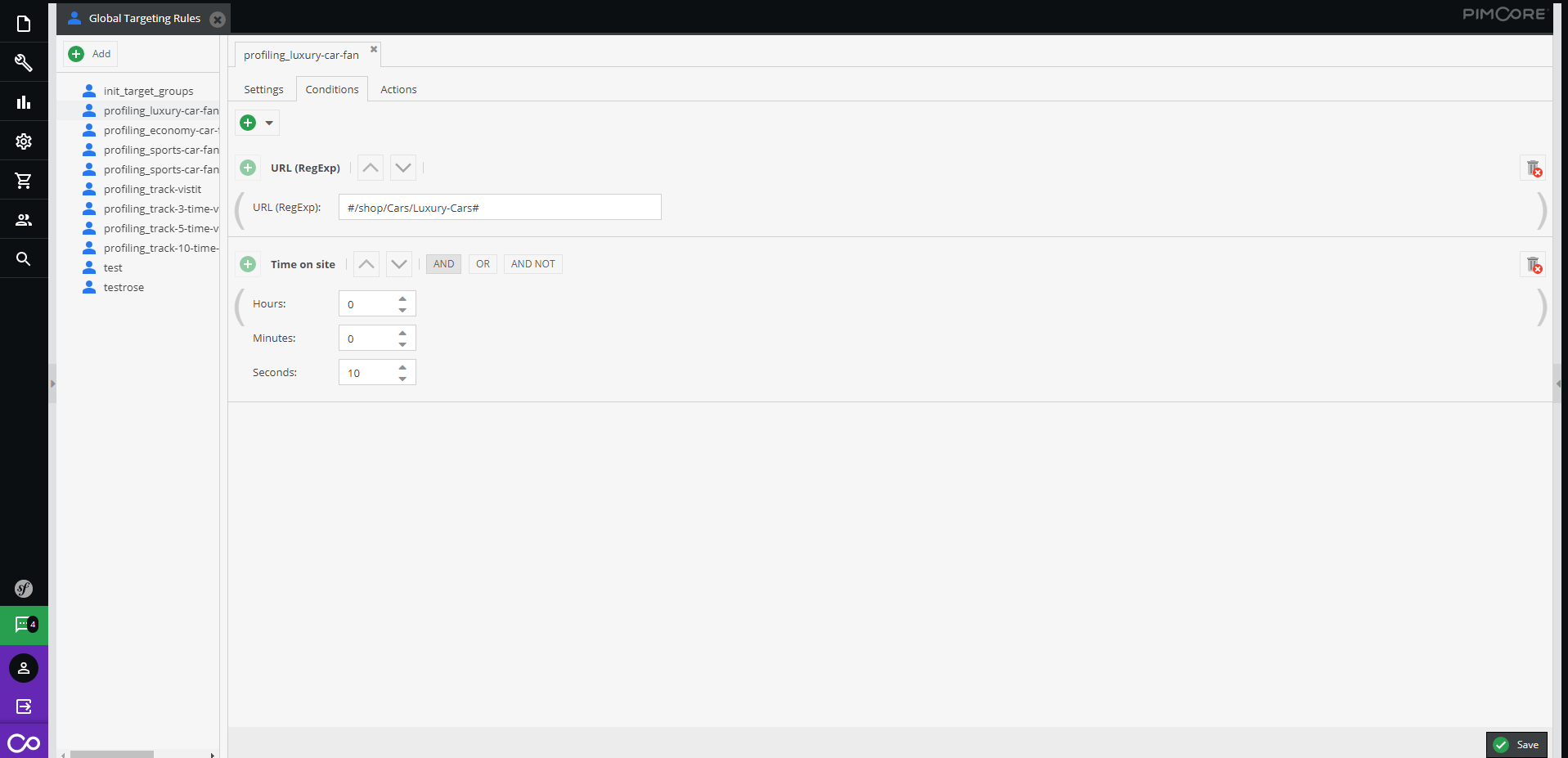Switch to the Settings tab

[263, 89]
